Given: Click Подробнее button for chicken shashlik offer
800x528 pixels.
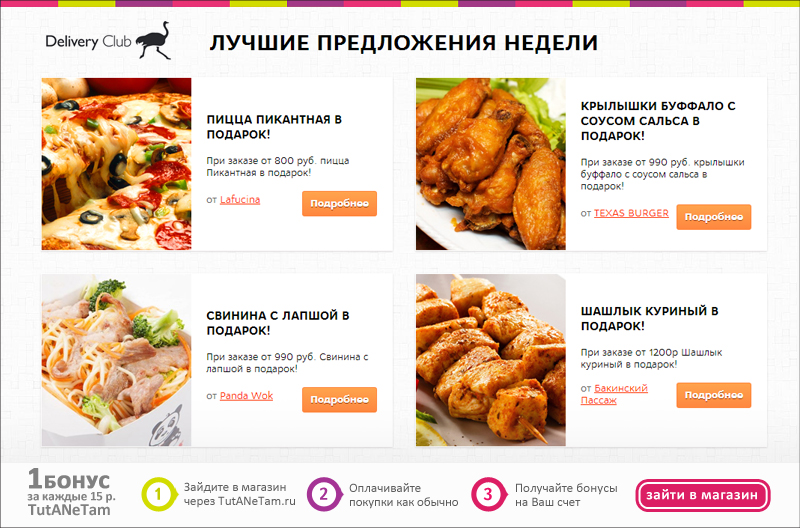Looking at the screenshot, I should click(714, 395).
